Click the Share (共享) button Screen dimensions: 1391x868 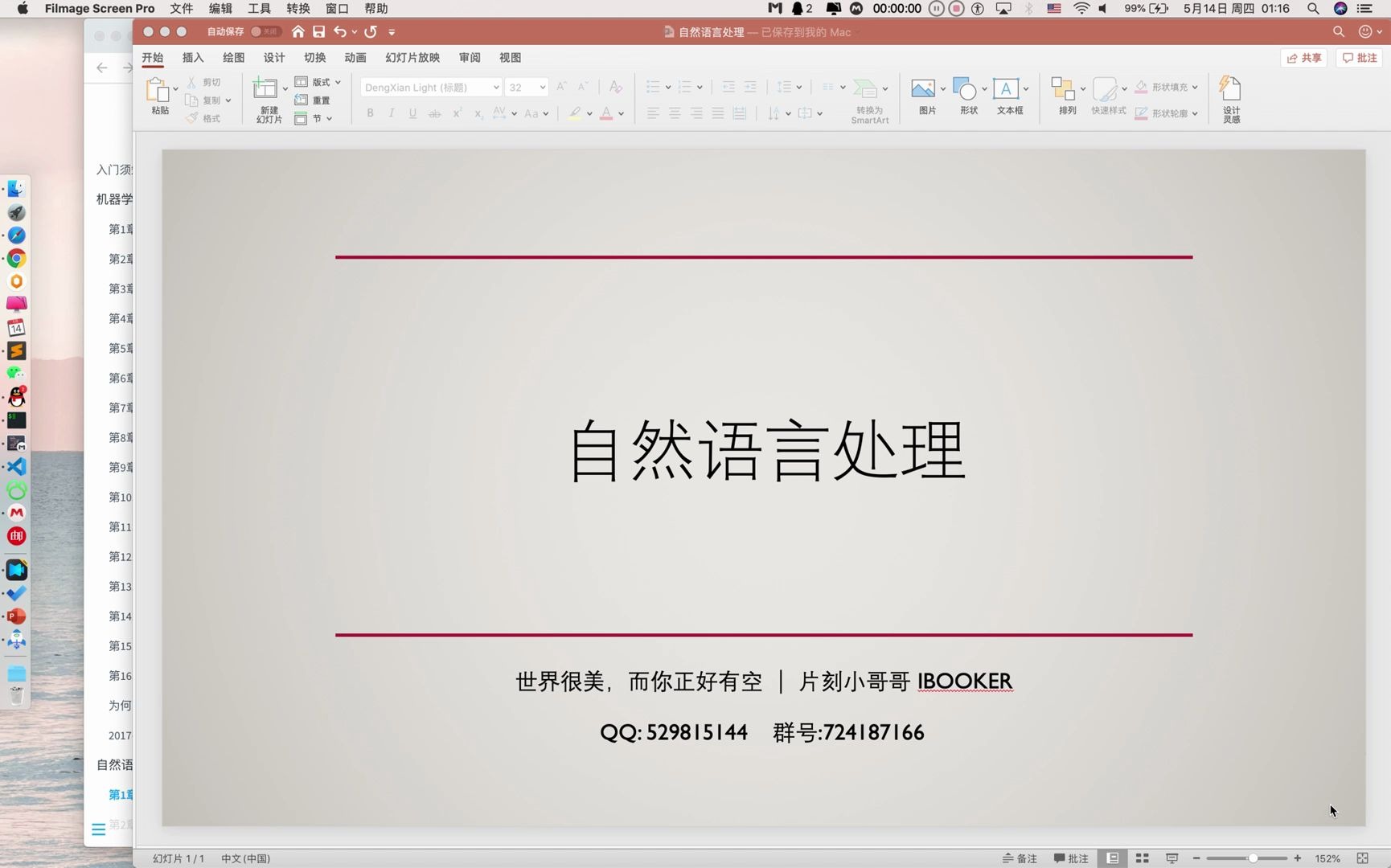click(x=1303, y=58)
